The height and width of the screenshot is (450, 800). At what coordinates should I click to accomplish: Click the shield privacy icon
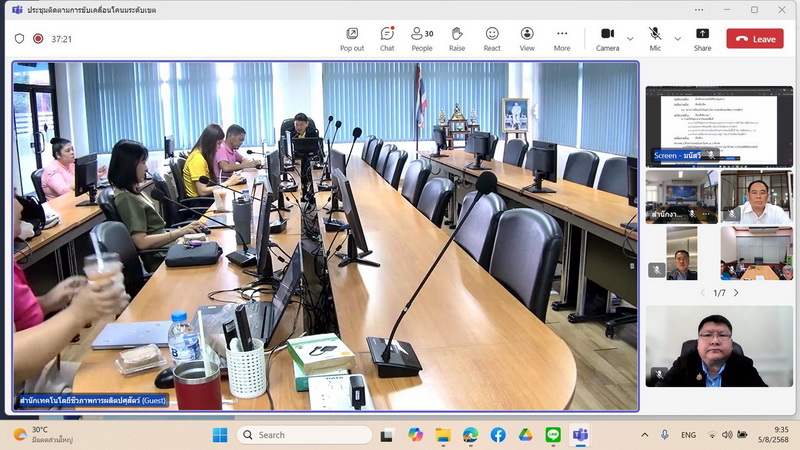click(19, 39)
